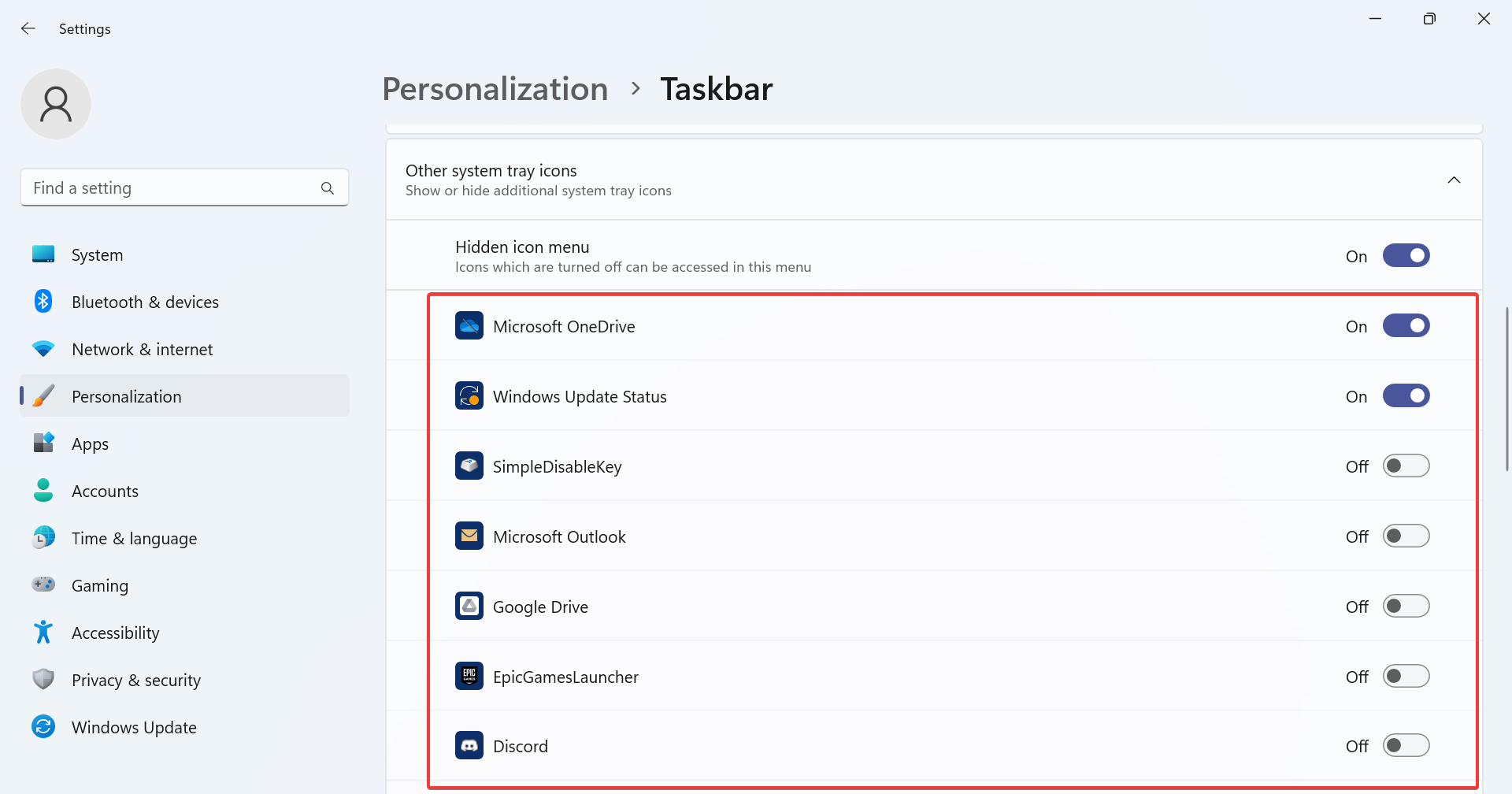Screen dimensions: 1512x794
Task: Disable the Microsoft OneDrive tray toggle
Action: click(x=1406, y=326)
